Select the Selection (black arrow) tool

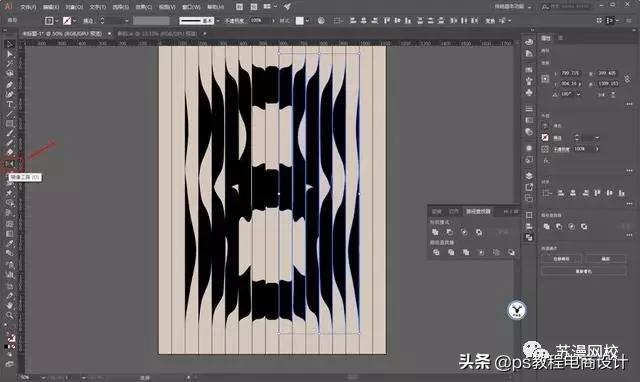pos(10,44)
